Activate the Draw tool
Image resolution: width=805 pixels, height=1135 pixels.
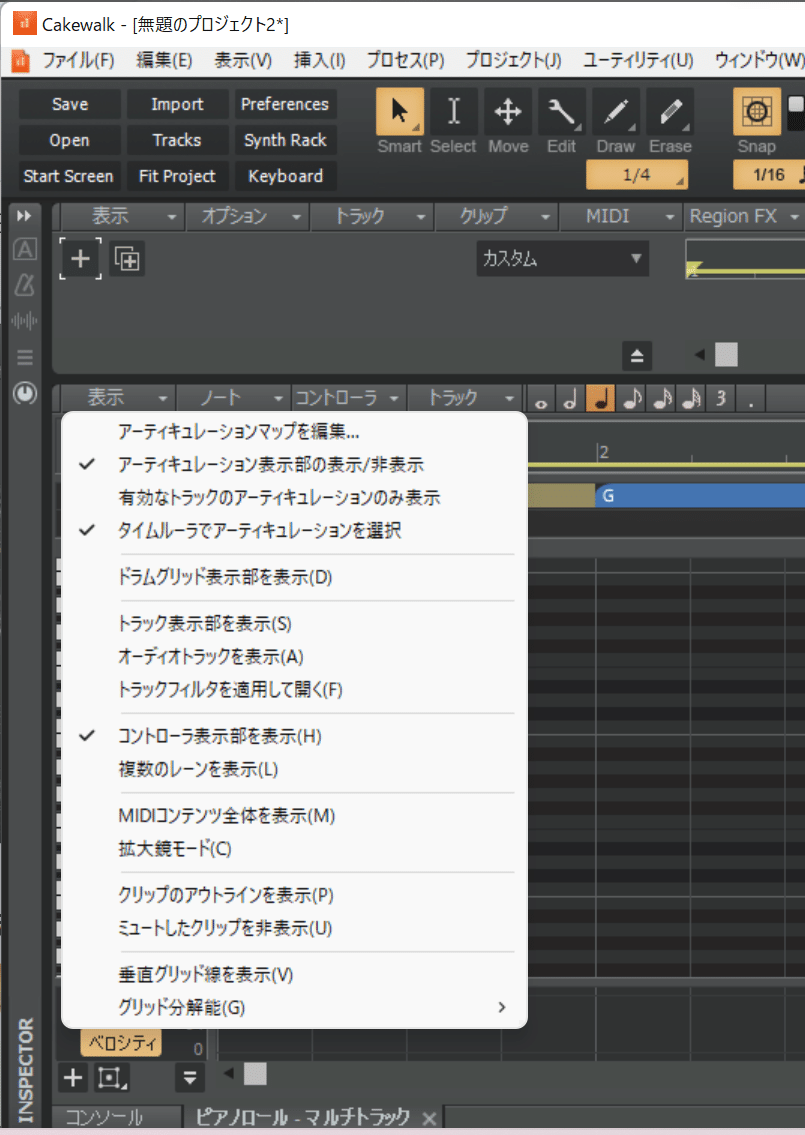[x=615, y=111]
